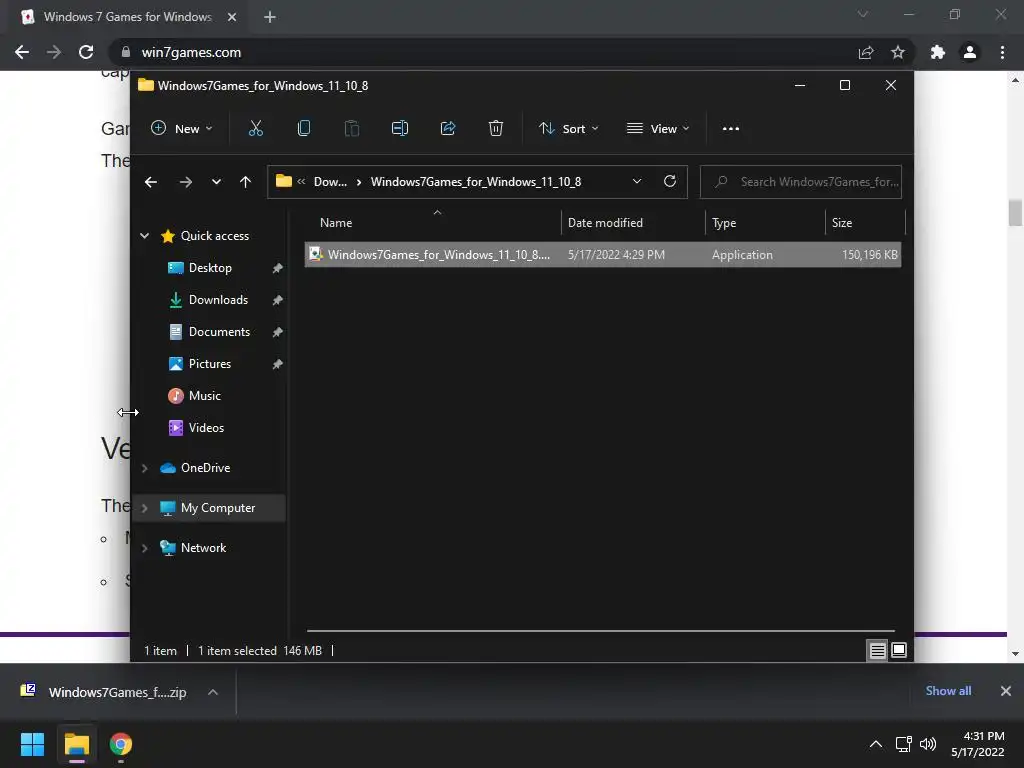Click the Copy icon in Explorer toolbar
1024x768 pixels.
(304, 129)
